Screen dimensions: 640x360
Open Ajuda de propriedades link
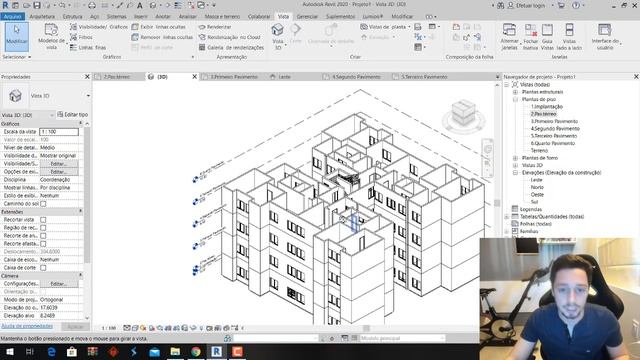[27, 326]
